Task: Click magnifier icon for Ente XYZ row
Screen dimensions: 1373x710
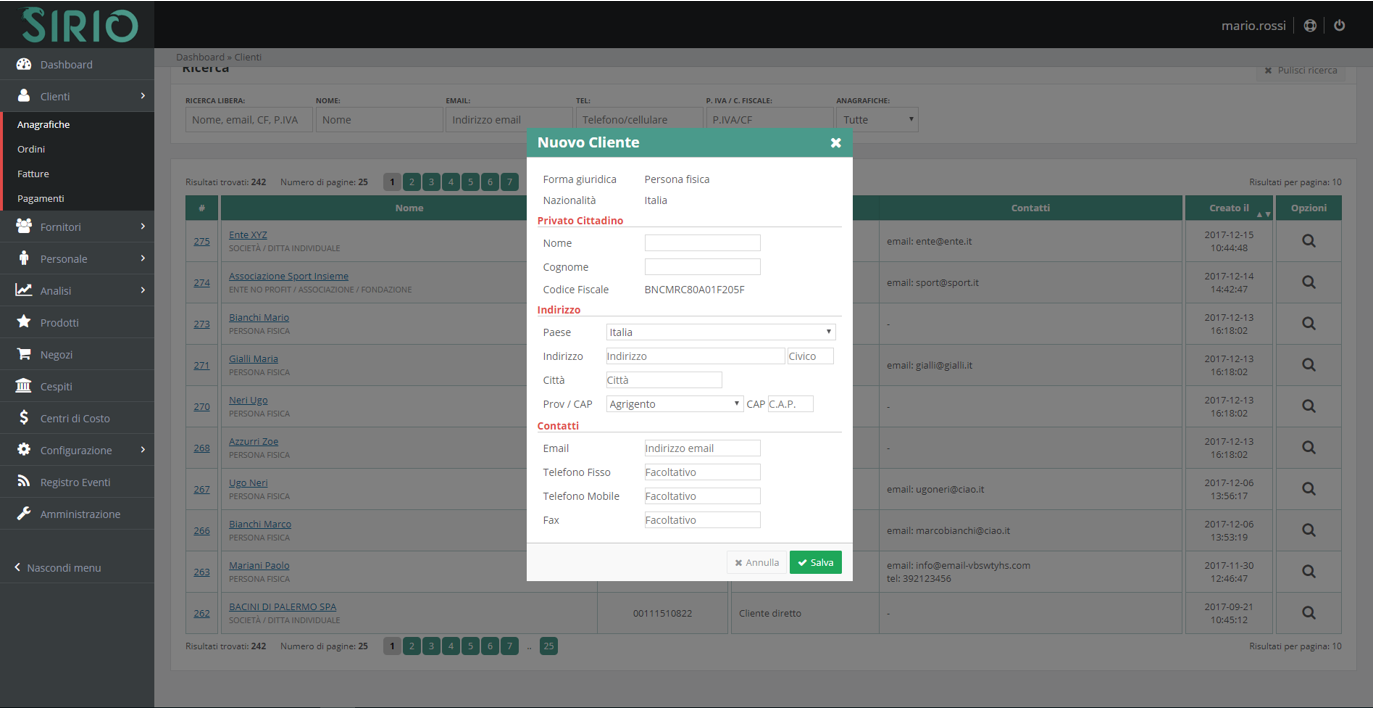Action: pyautogui.click(x=1308, y=241)
